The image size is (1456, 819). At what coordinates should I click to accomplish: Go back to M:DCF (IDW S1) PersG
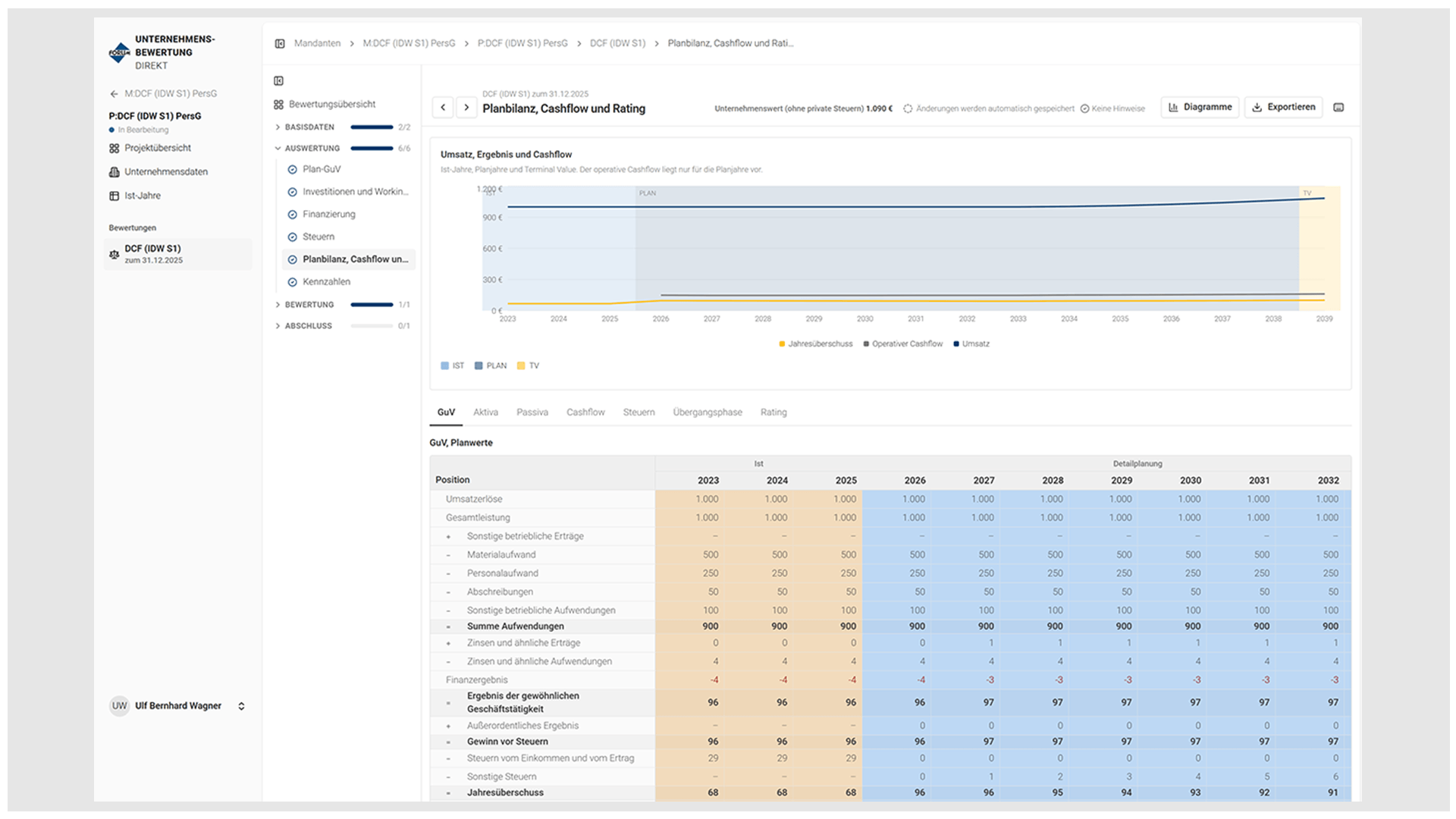tap(163, 93)
